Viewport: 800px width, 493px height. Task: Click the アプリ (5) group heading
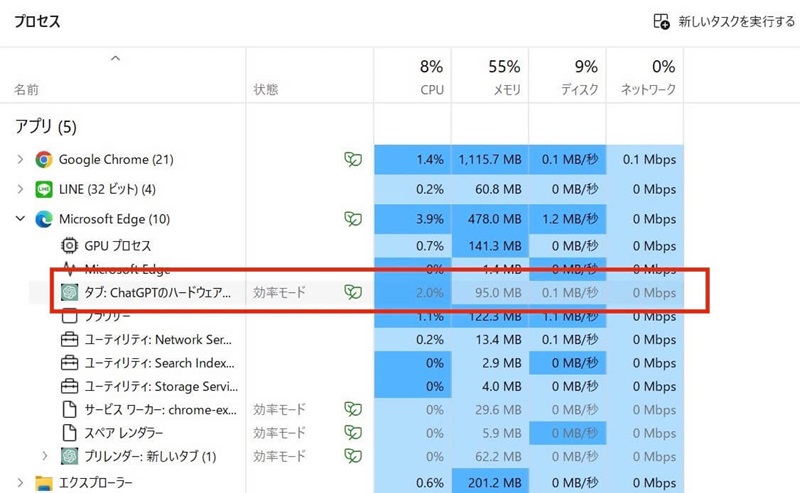coord(46,126)
